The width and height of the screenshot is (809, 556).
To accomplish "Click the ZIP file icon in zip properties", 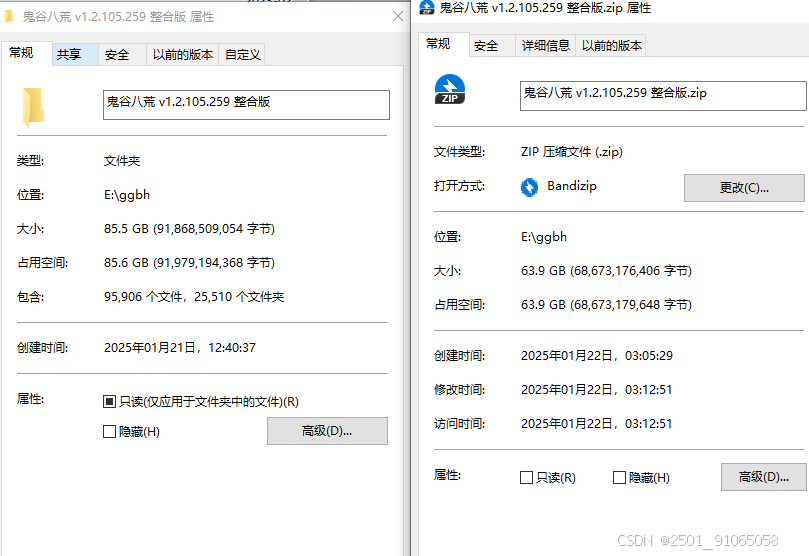I will pos(449,89).
